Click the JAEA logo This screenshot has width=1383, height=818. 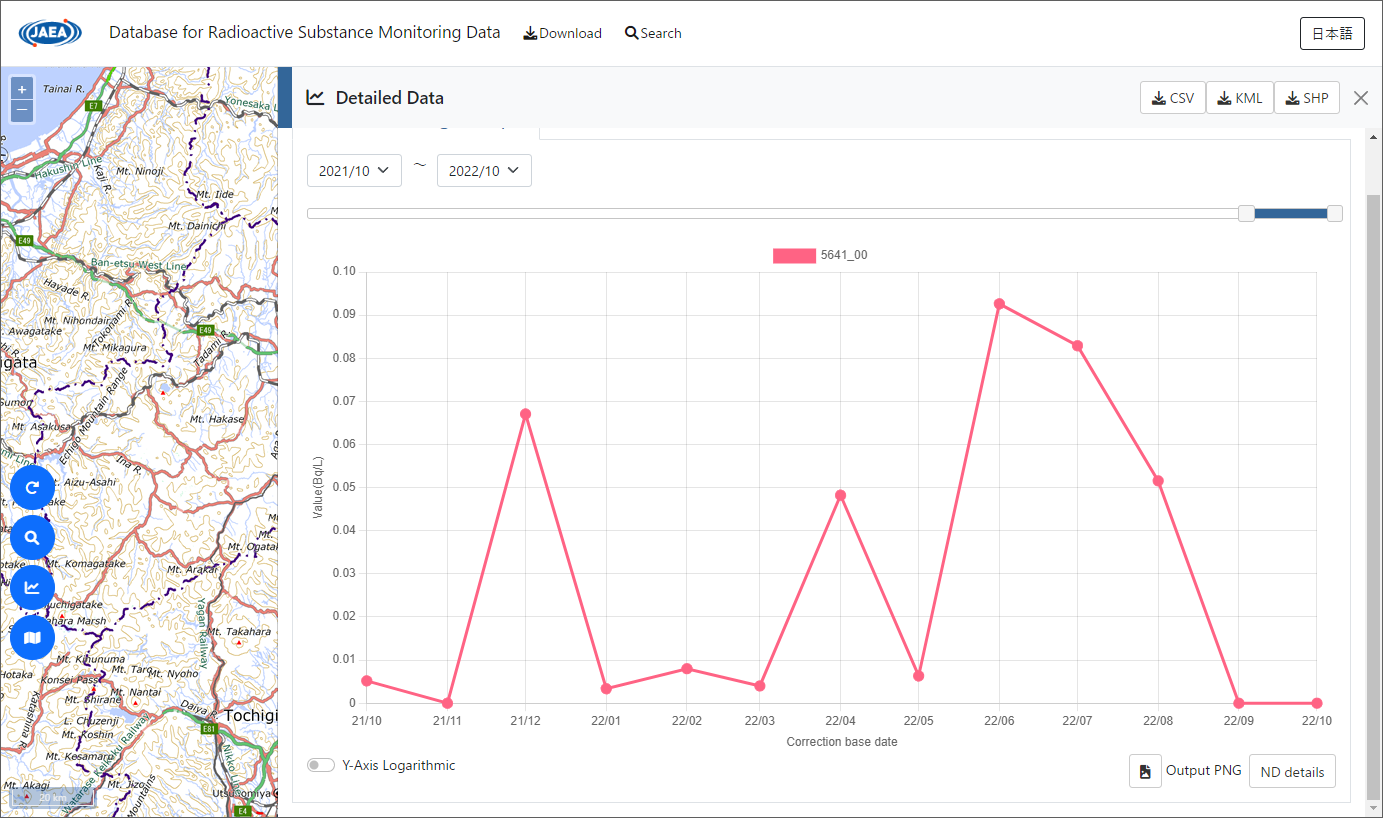50,33
